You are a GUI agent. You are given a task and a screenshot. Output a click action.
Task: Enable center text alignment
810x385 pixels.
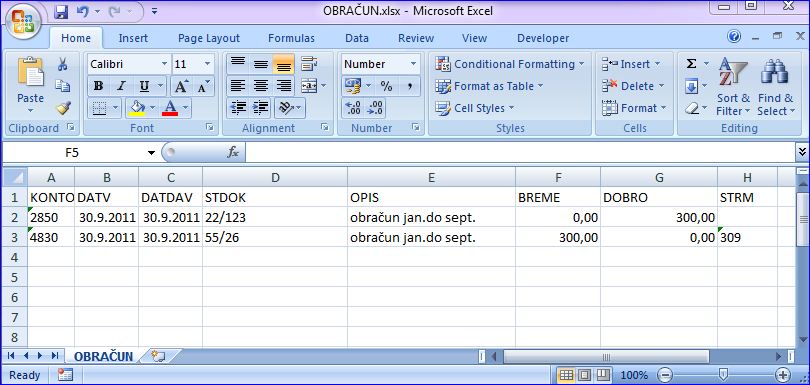point(261,86)
